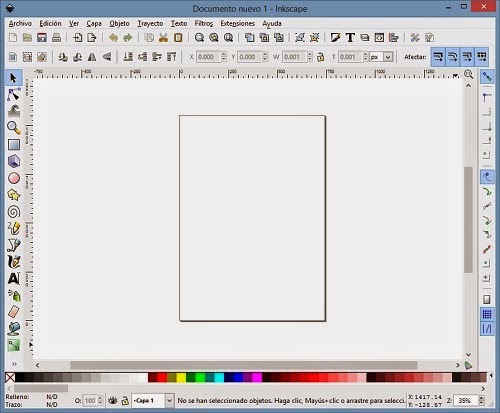
Task: Open the Edición menu
Action: 50,24
